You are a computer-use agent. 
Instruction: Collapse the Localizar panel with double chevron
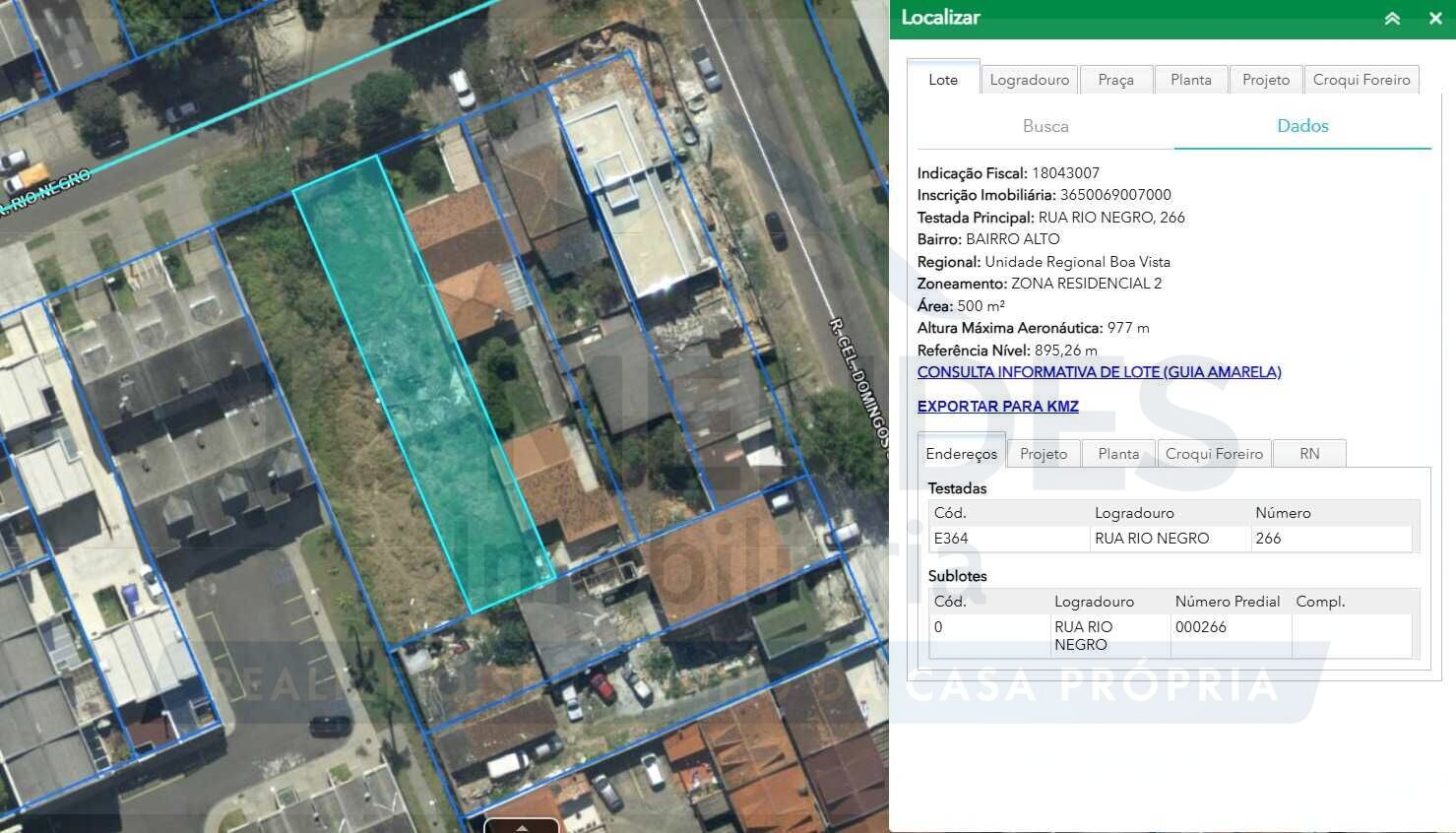tap(1391, 19)
